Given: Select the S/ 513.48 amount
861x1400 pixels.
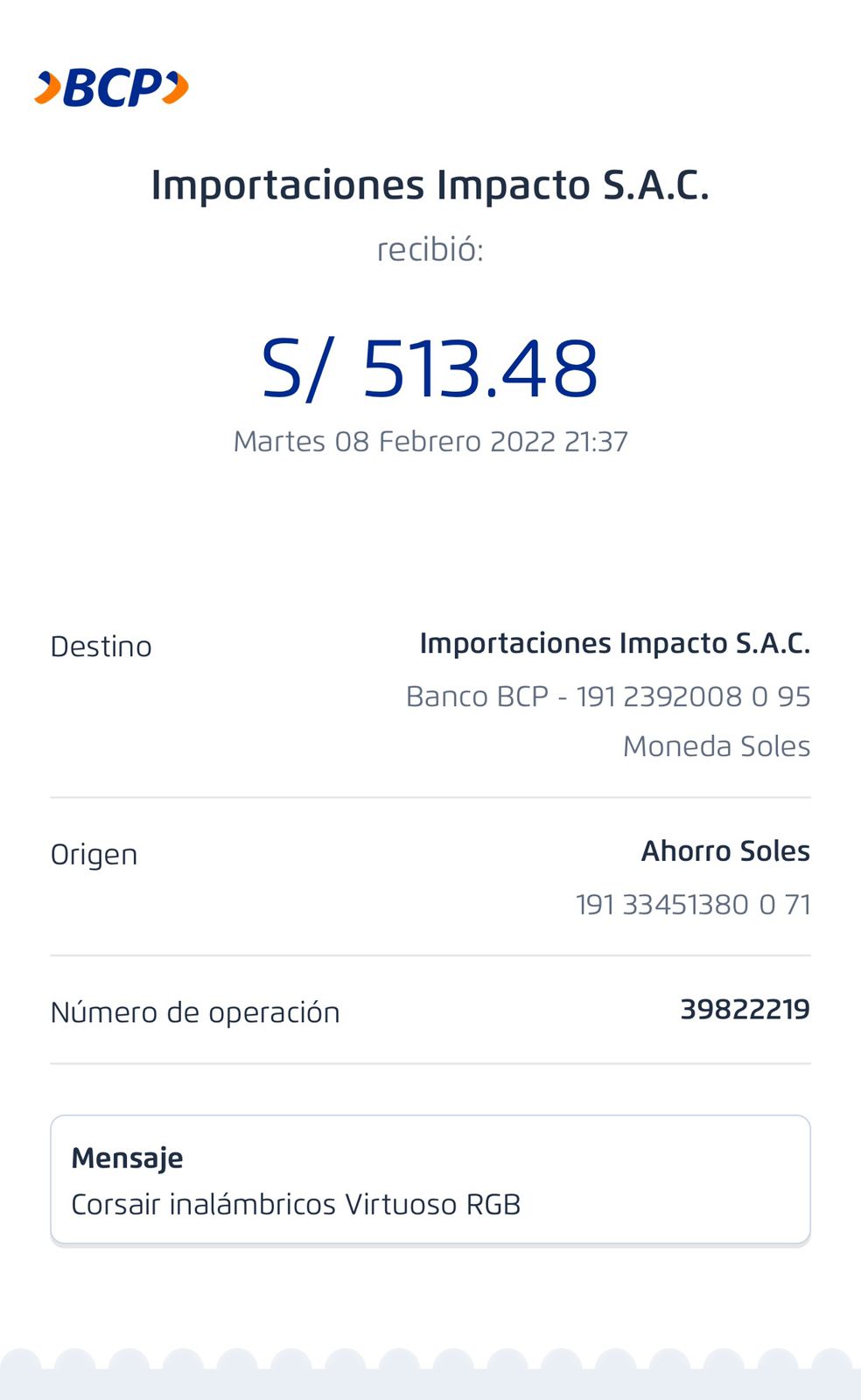Looking at the screenshot, I should point(430,369).
